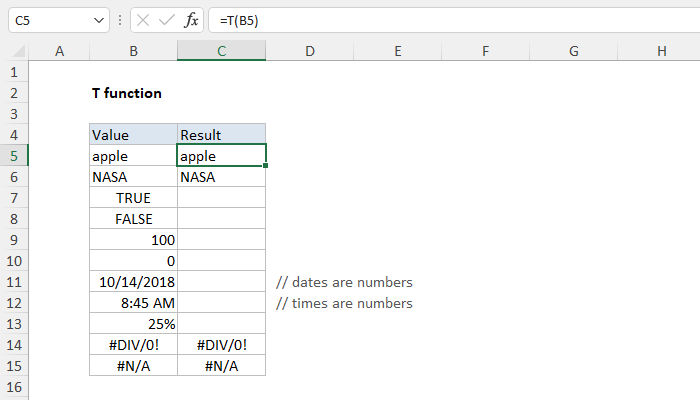The image size is (700, 400).
Task: Select row 15 header
Action: point(14,366)
